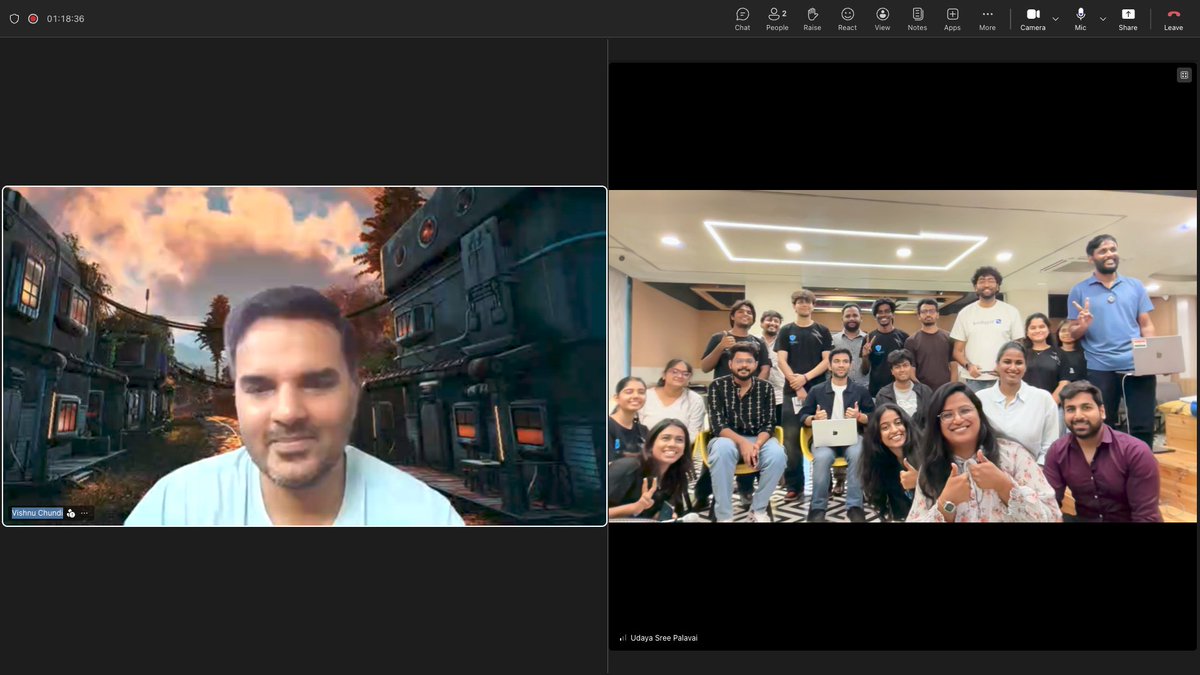Click the meeting timer 01:18:36
Screen dimensions: 1200x675
pos(65,18)
